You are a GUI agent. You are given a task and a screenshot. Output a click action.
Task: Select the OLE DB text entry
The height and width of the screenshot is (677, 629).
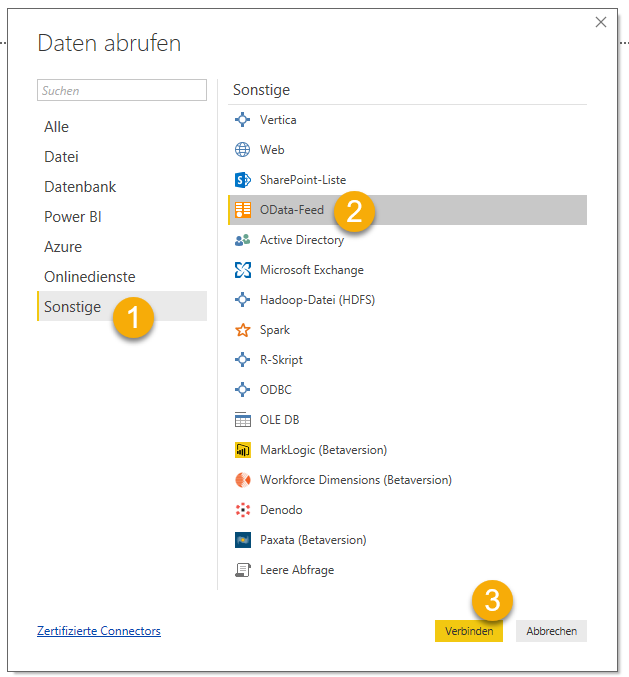[279, 420]
